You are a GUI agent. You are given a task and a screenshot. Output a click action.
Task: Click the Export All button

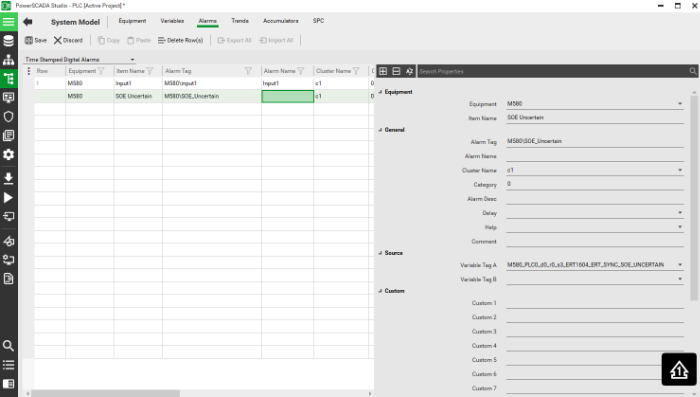235,40
